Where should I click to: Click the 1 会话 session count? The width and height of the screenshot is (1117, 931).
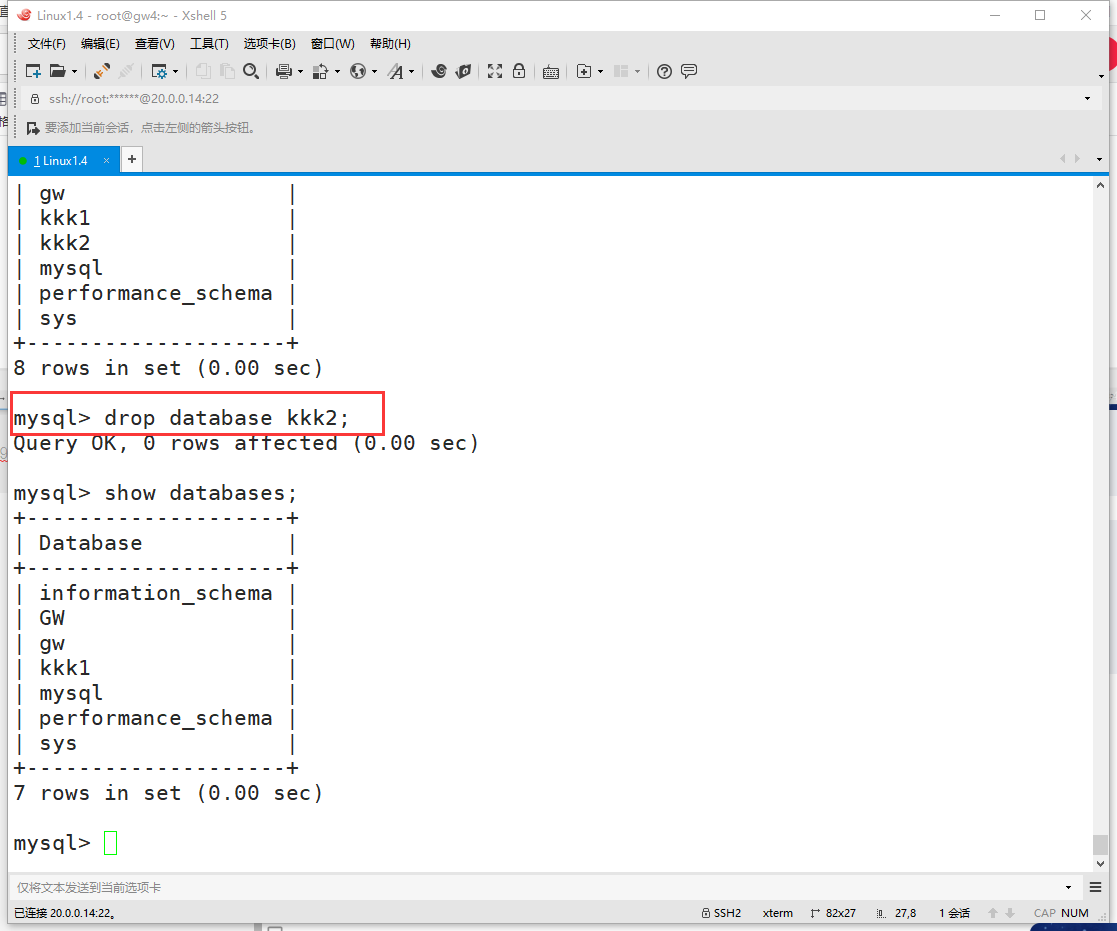(x=955, y=913)
